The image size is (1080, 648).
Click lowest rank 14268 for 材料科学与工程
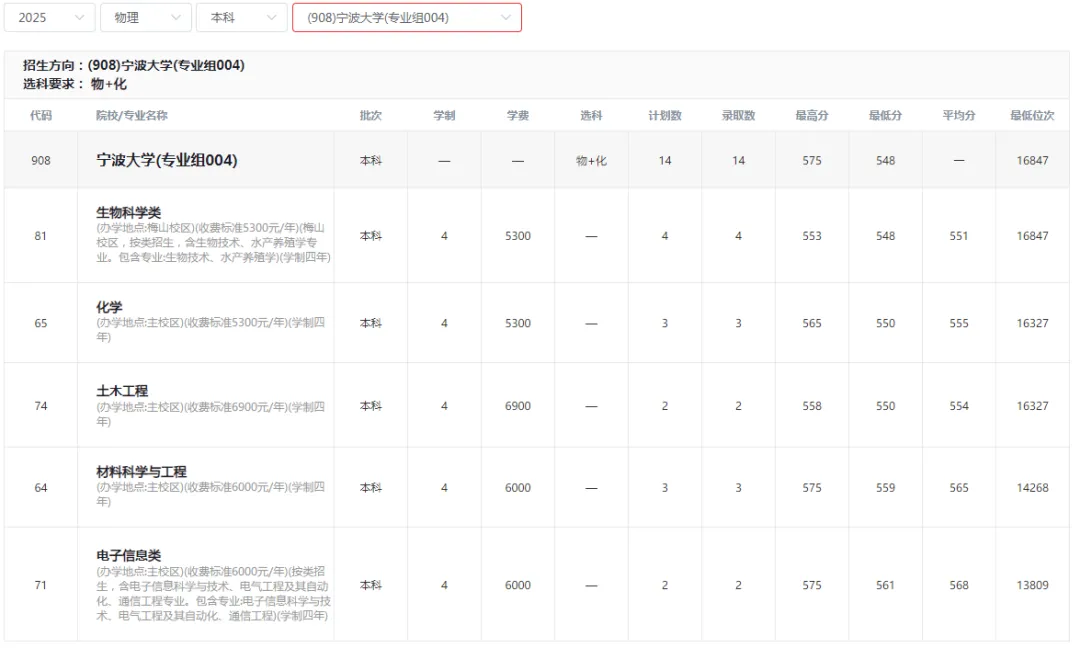[1032, 488]
